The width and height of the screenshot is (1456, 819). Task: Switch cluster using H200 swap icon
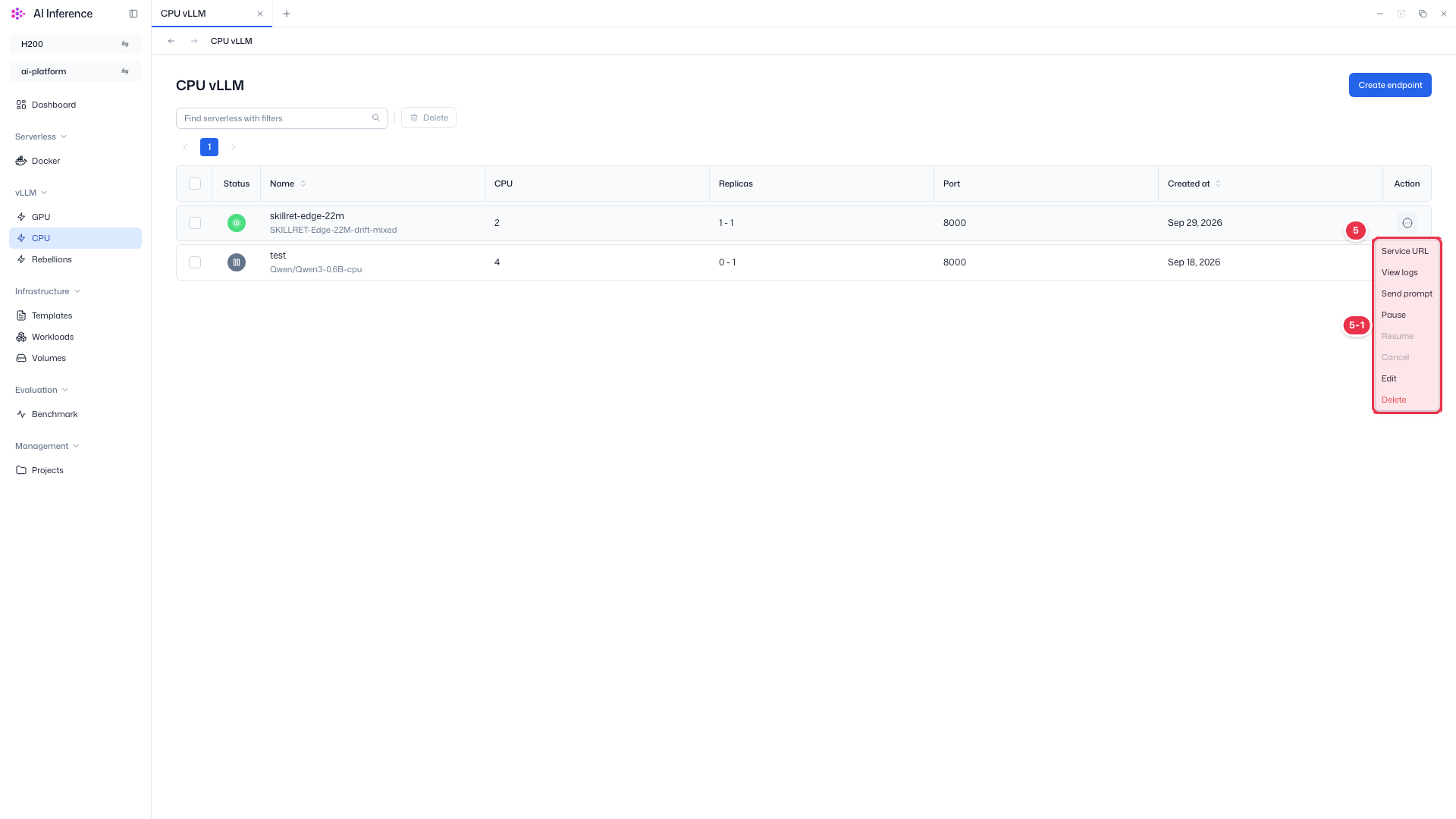pyautogui.click(x=125, y=44)
